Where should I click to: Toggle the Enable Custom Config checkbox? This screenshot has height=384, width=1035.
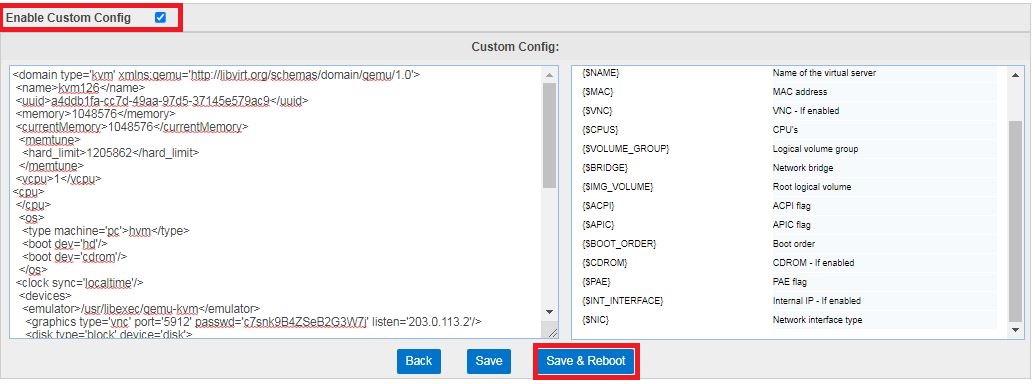point(160,18)
